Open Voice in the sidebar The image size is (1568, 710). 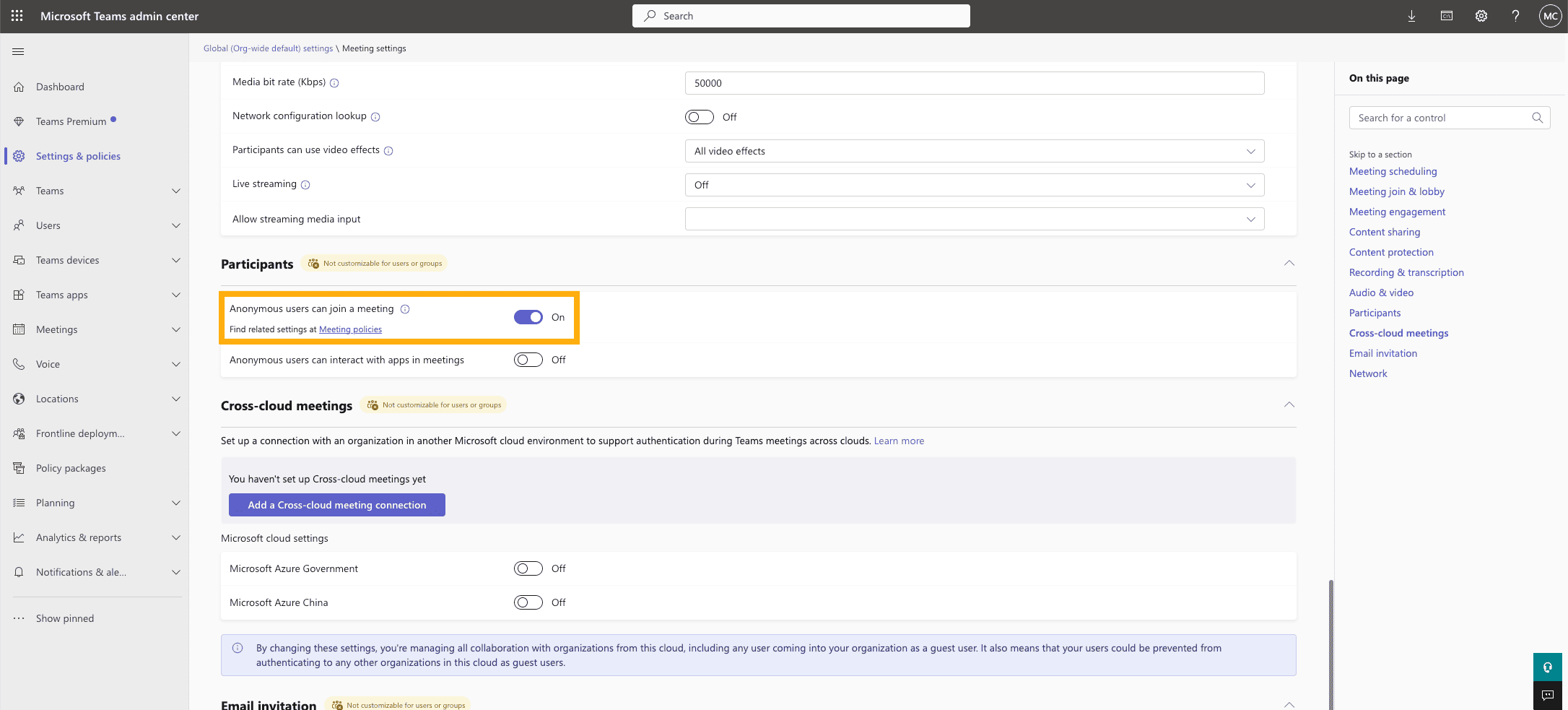[x=48, y=364]
